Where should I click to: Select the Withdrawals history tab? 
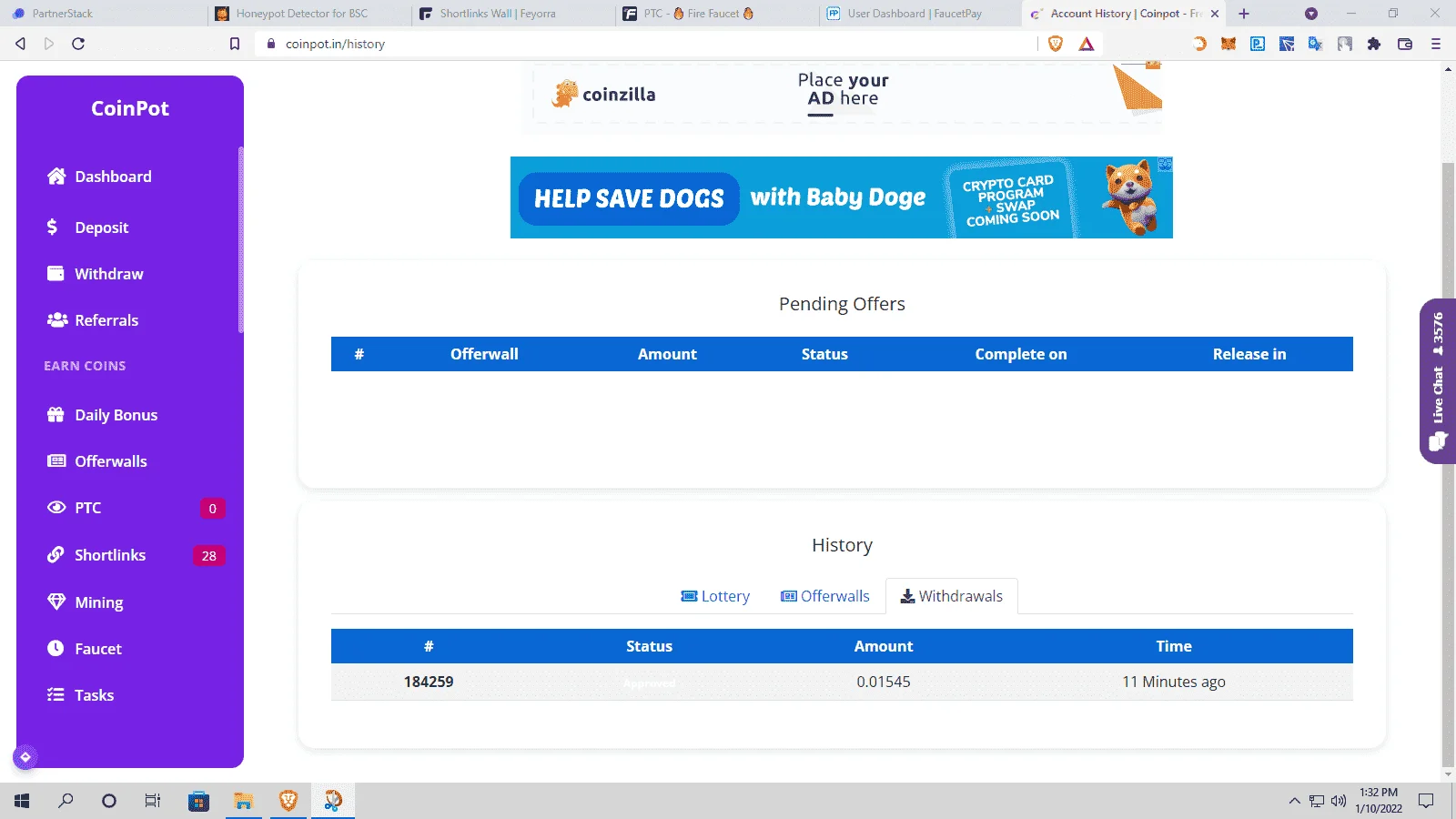pos(952,596)
